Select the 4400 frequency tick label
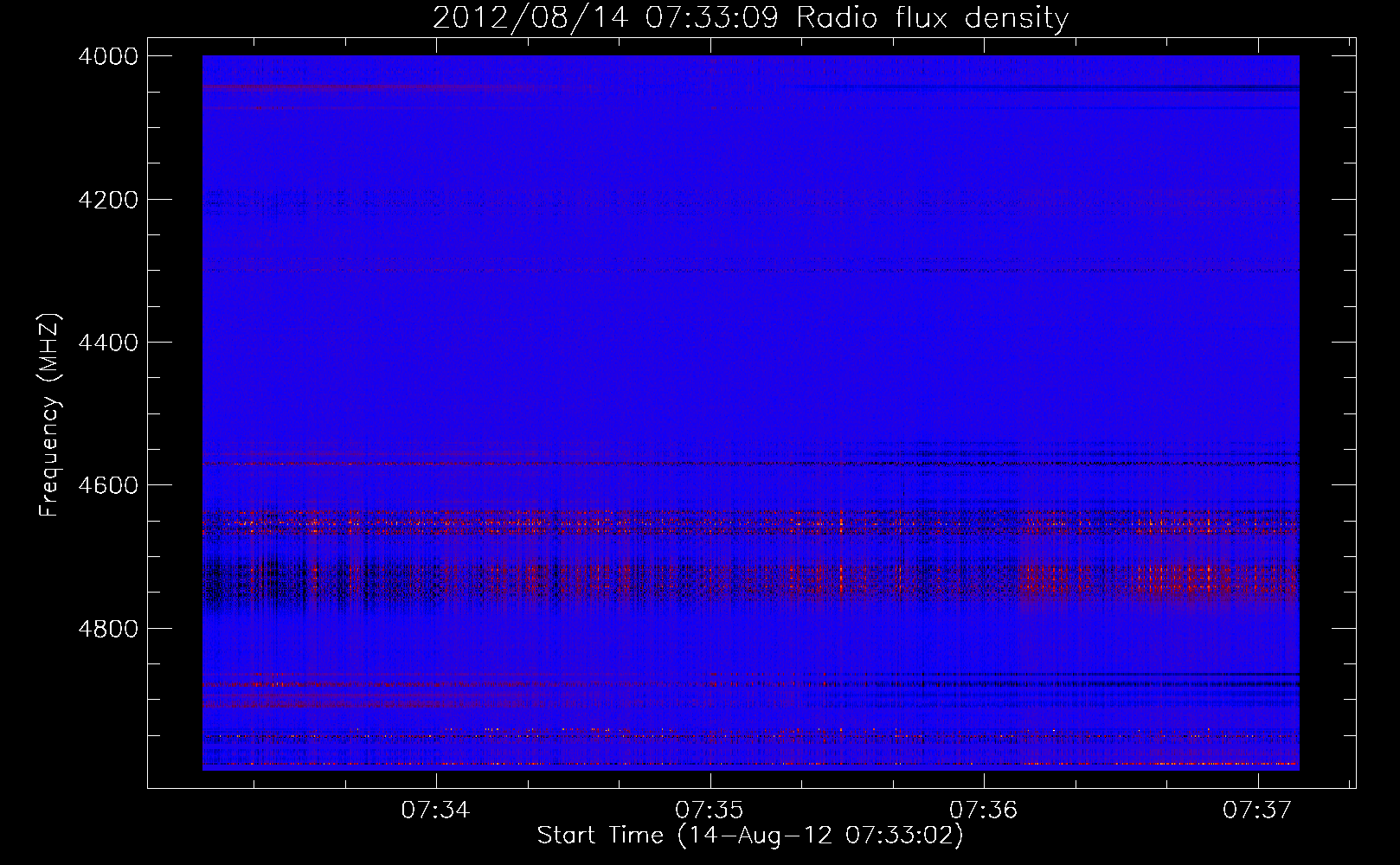This screenshot has height=865, width=1400. coord(108,343)
